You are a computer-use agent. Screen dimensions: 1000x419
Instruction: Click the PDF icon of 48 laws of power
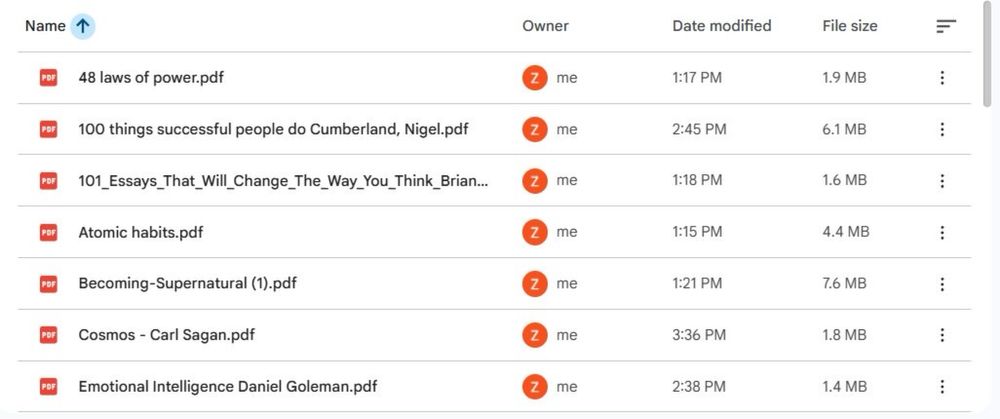(48, 78)
